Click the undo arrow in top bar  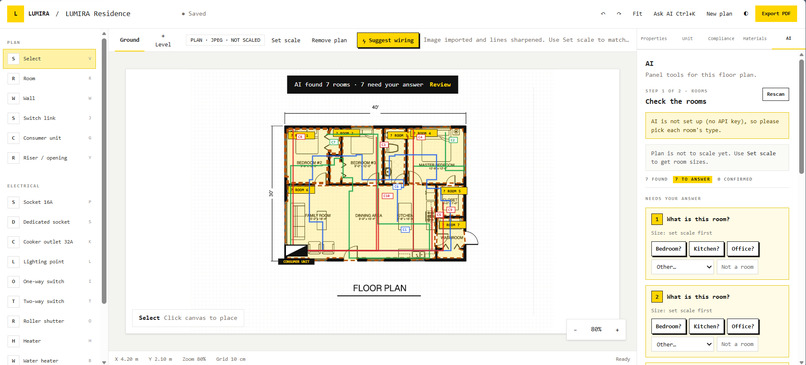(603, 14)
